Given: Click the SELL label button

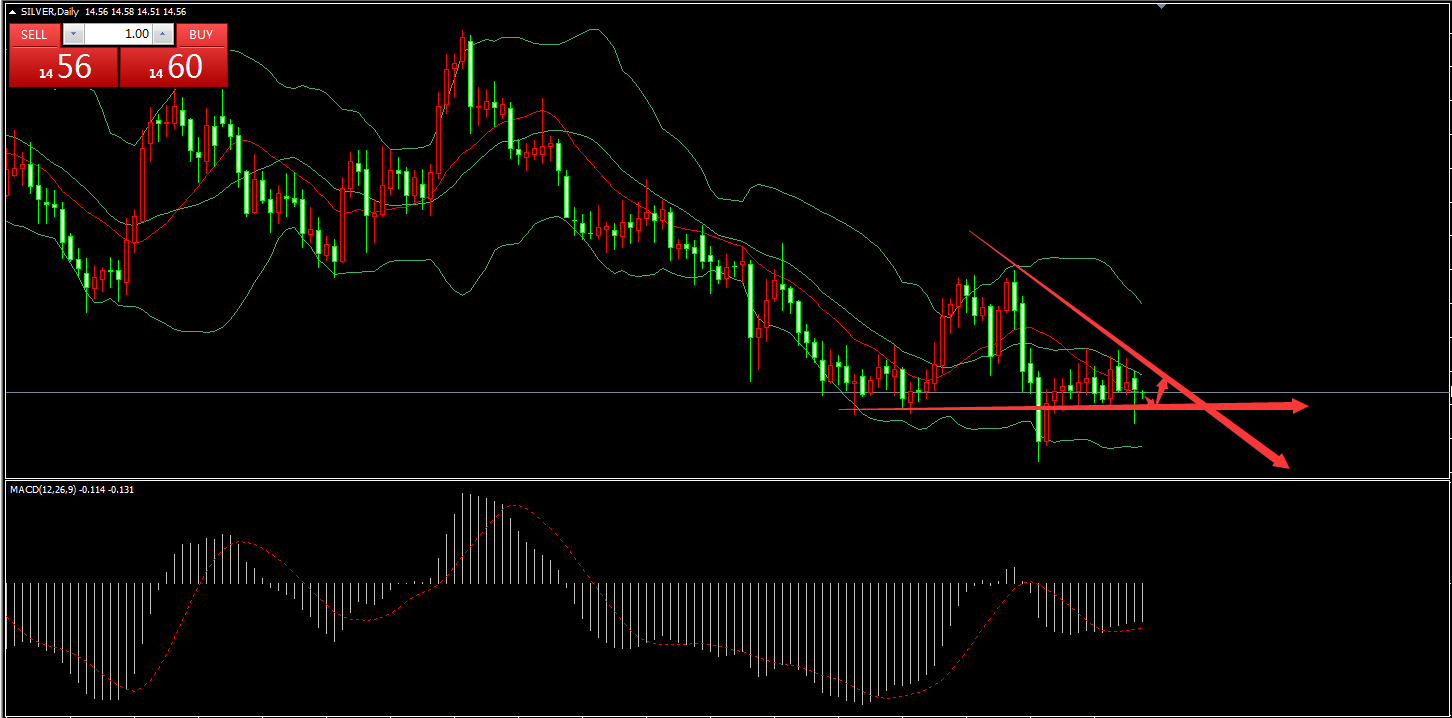Looking at the screenshot, I should pyautogui.click(x=34, y=34).
